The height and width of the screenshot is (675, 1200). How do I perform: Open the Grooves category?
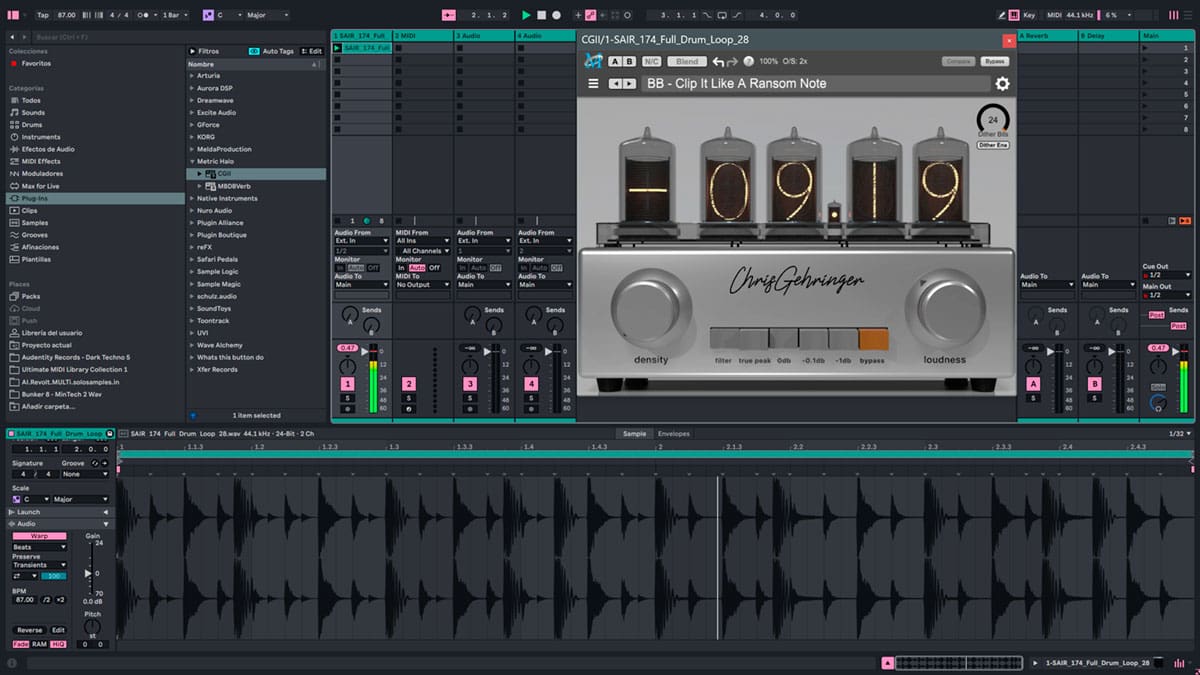click(34, 235)
